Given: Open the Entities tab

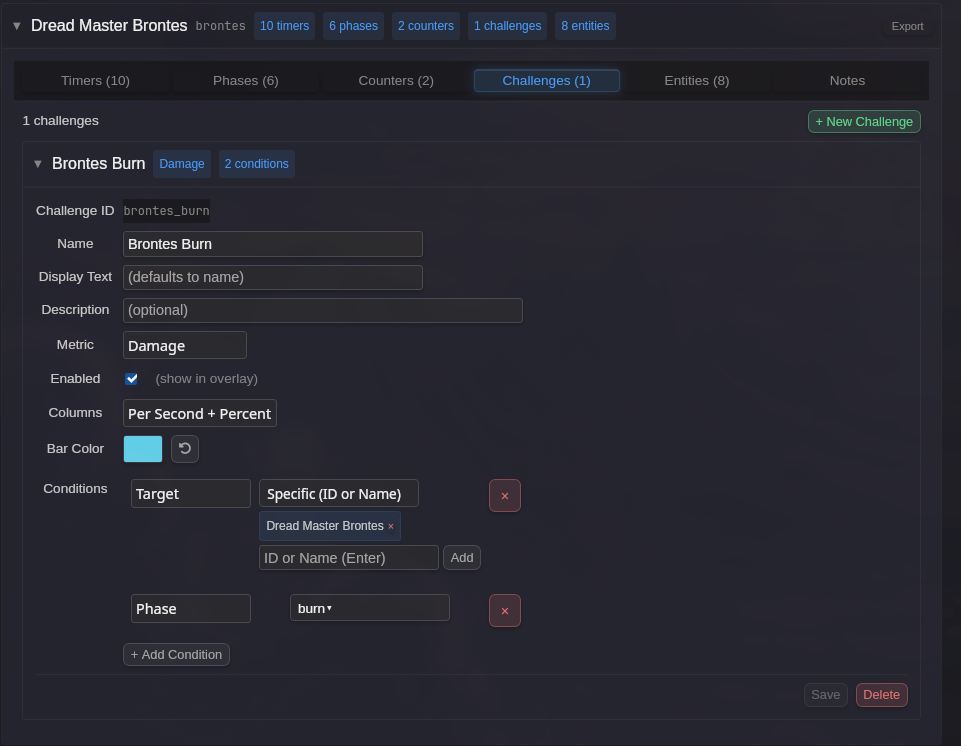Looking at the screenshot, I should [696, 80].
